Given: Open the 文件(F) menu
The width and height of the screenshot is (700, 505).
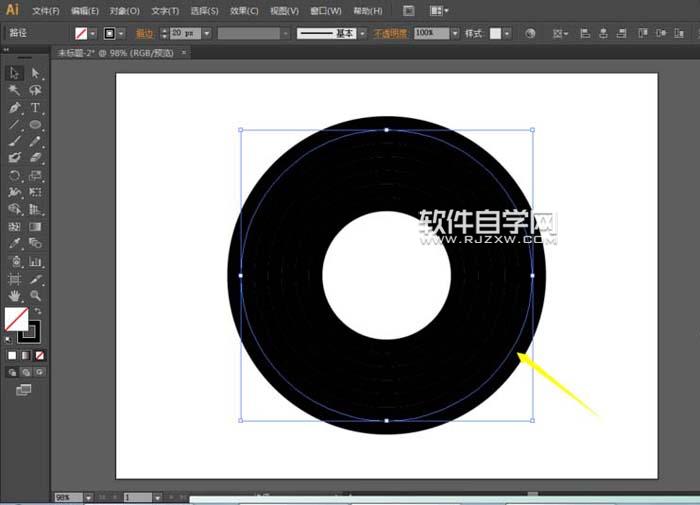Looking at the screenshot, I should [x=45, y=10].
